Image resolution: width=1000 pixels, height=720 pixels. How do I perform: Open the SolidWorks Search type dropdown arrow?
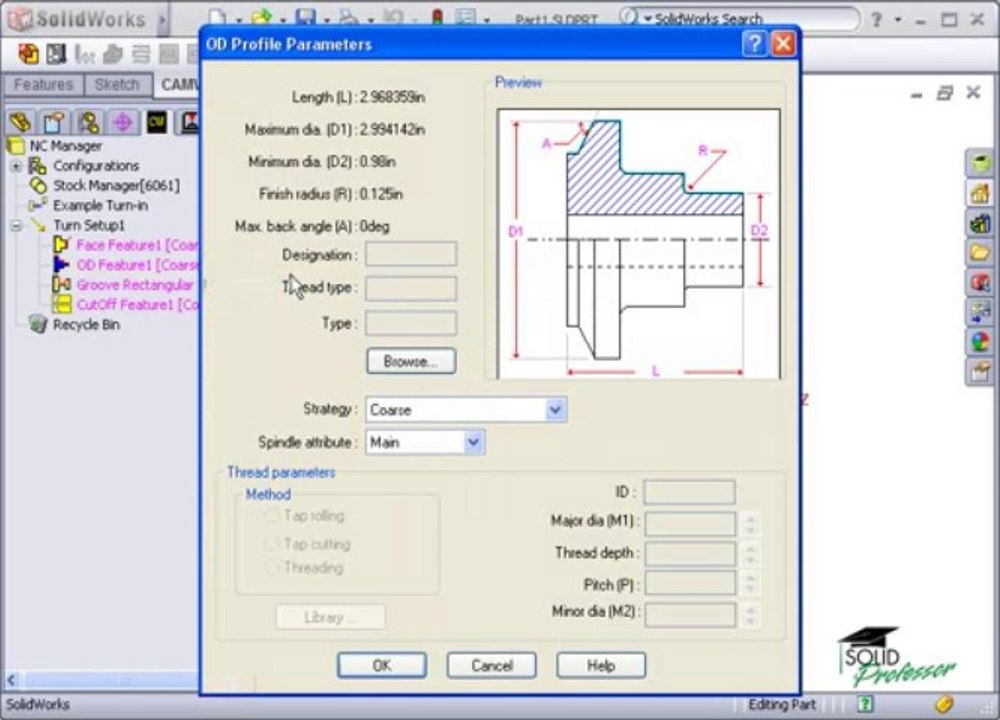coord(647,18)
